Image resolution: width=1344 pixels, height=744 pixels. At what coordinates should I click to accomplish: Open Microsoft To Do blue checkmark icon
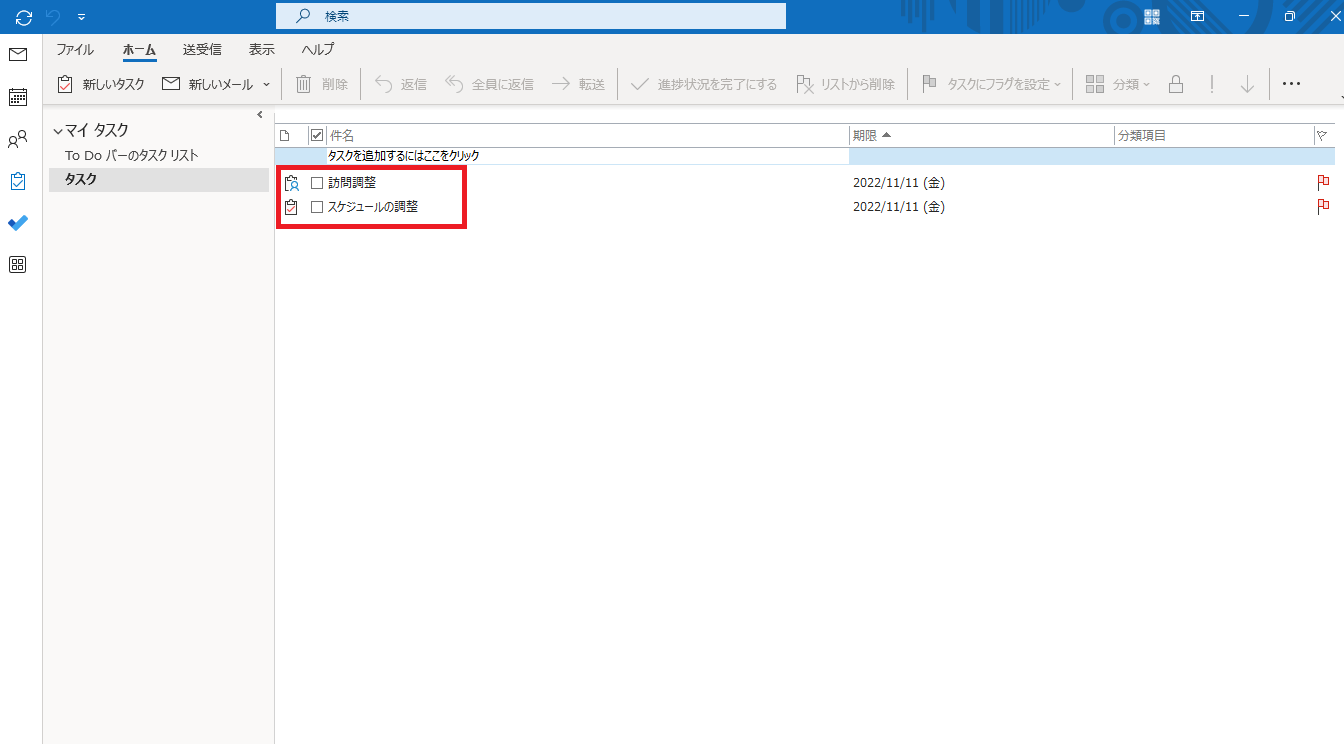point(18,223)
